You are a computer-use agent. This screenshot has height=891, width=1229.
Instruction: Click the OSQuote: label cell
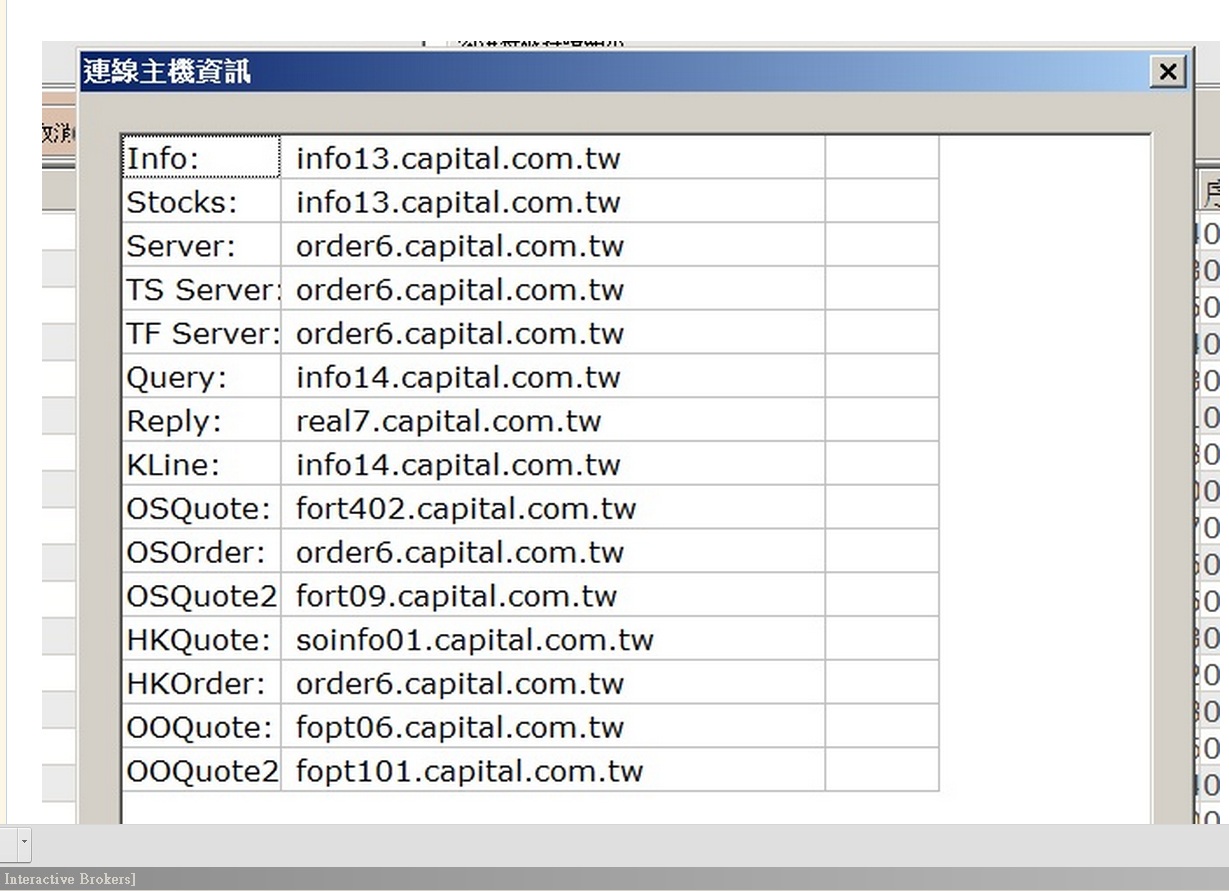click(202, 508)
